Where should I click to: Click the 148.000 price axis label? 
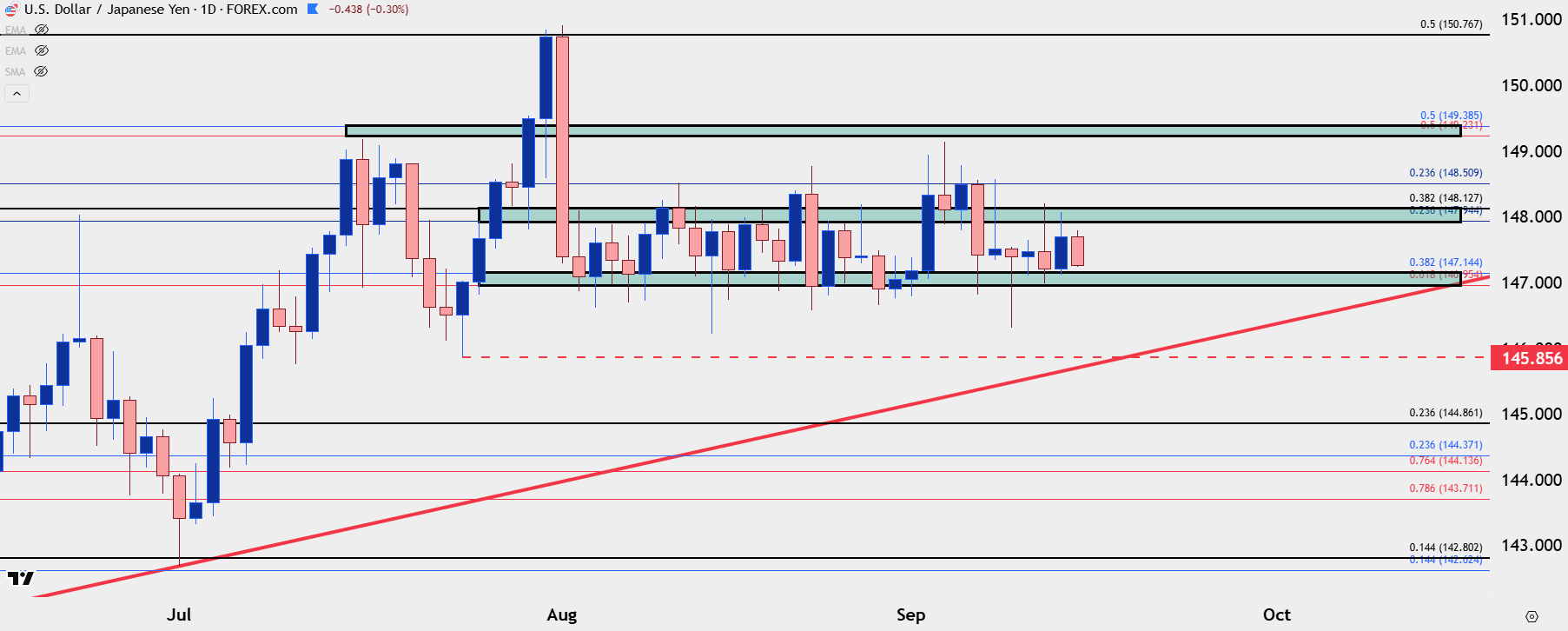[1531, 216]
